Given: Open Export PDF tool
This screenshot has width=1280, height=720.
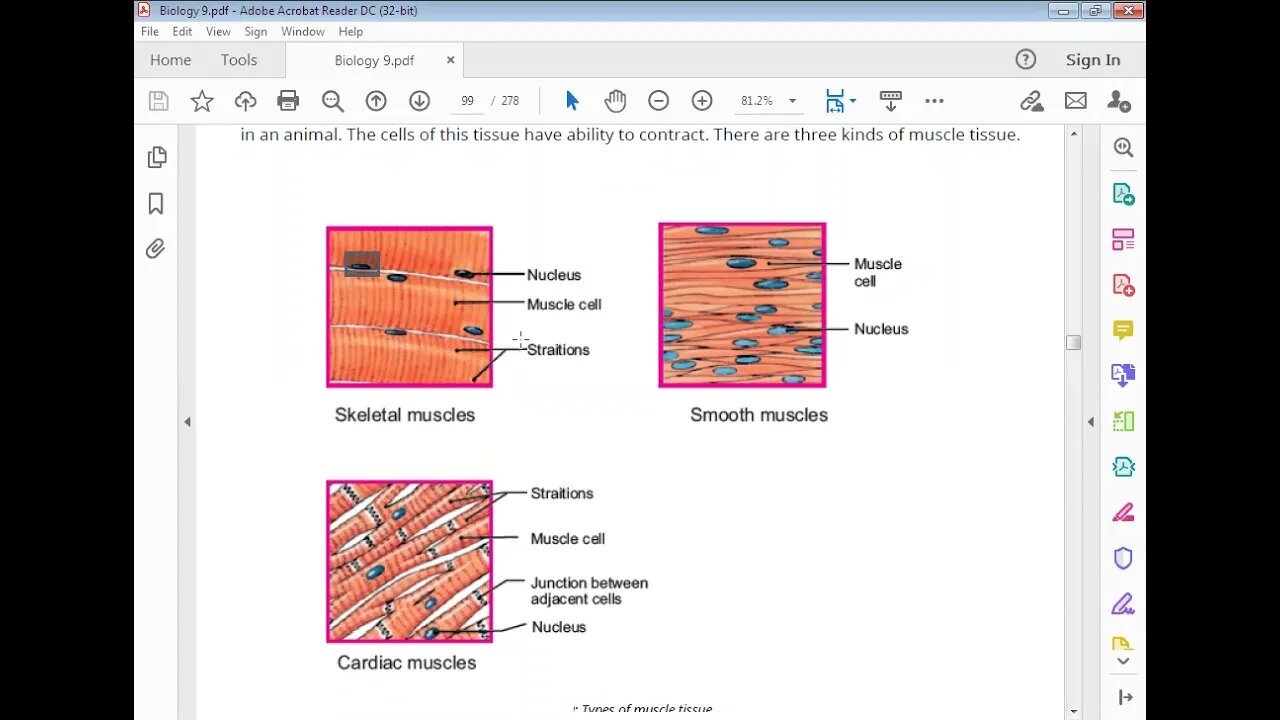Looking at the screenshot, I should pos(1123,194).
